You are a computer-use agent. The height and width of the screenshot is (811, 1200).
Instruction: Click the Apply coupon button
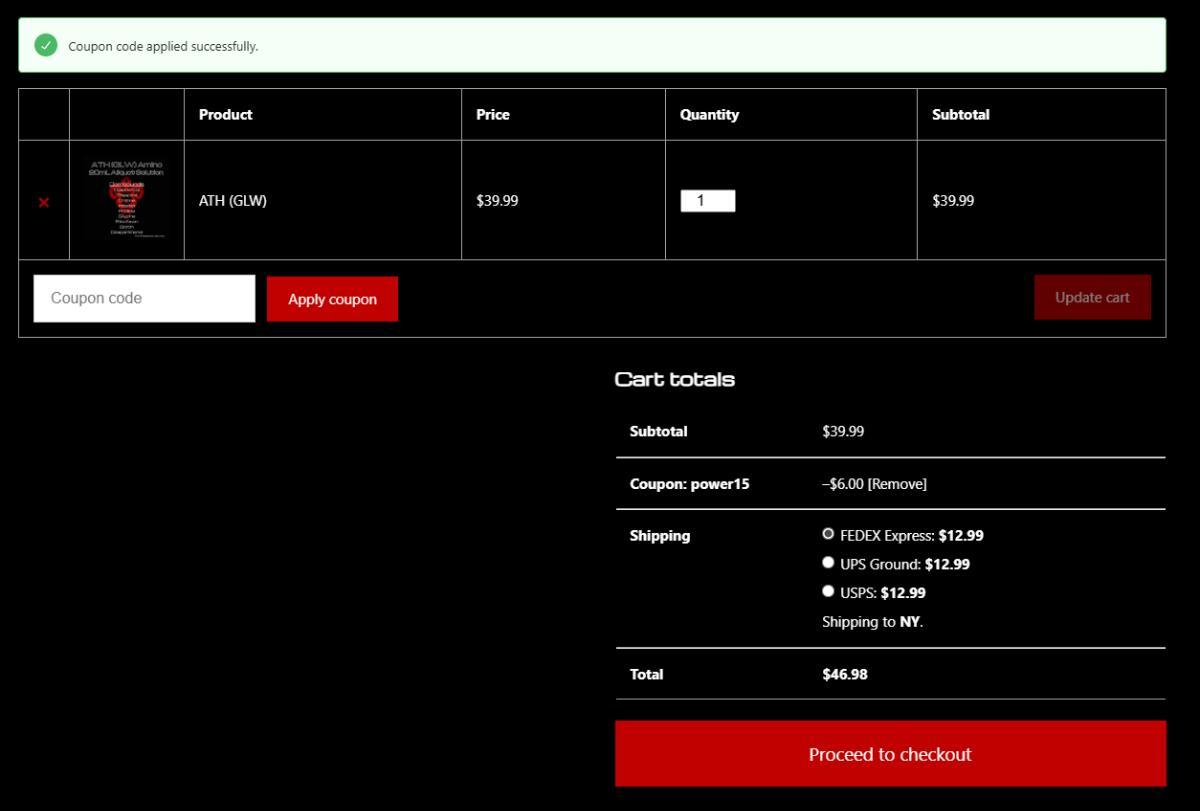tap(332, 299)
